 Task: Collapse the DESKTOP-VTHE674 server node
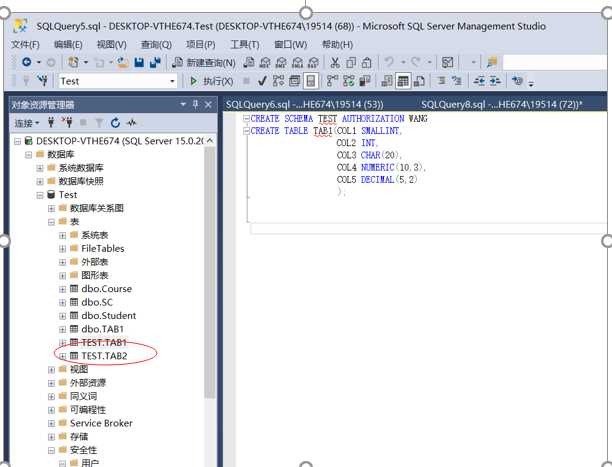tap(17, 141)
